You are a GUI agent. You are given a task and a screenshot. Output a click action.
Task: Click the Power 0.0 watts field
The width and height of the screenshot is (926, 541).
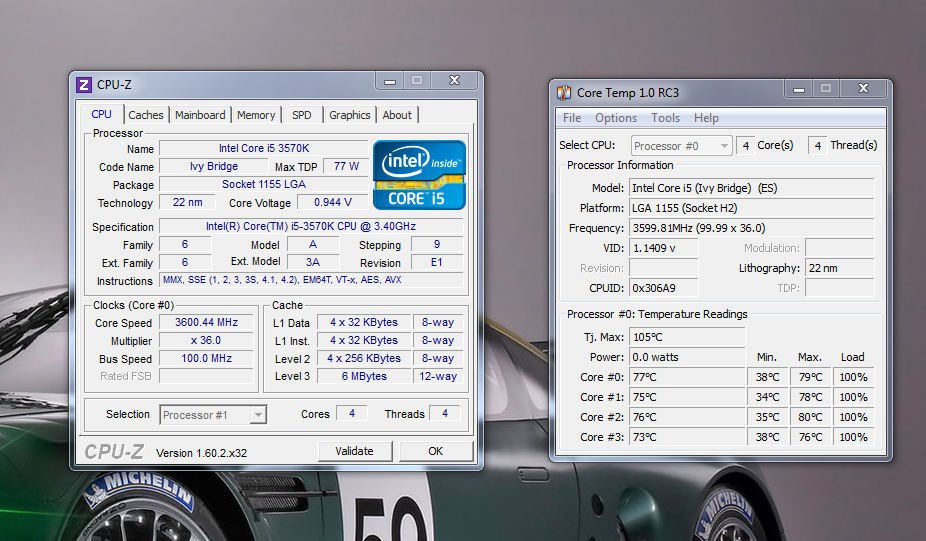tap(687, 357)
